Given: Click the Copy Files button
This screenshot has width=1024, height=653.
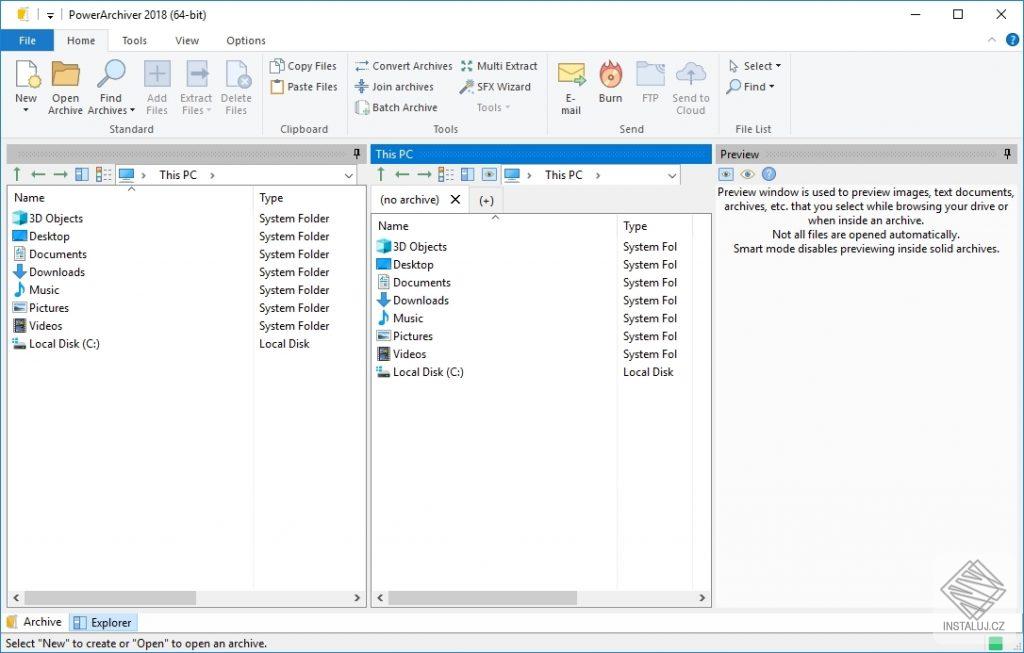Looking at the screenshot, I should pyautogui.click(x=304, y=65).
